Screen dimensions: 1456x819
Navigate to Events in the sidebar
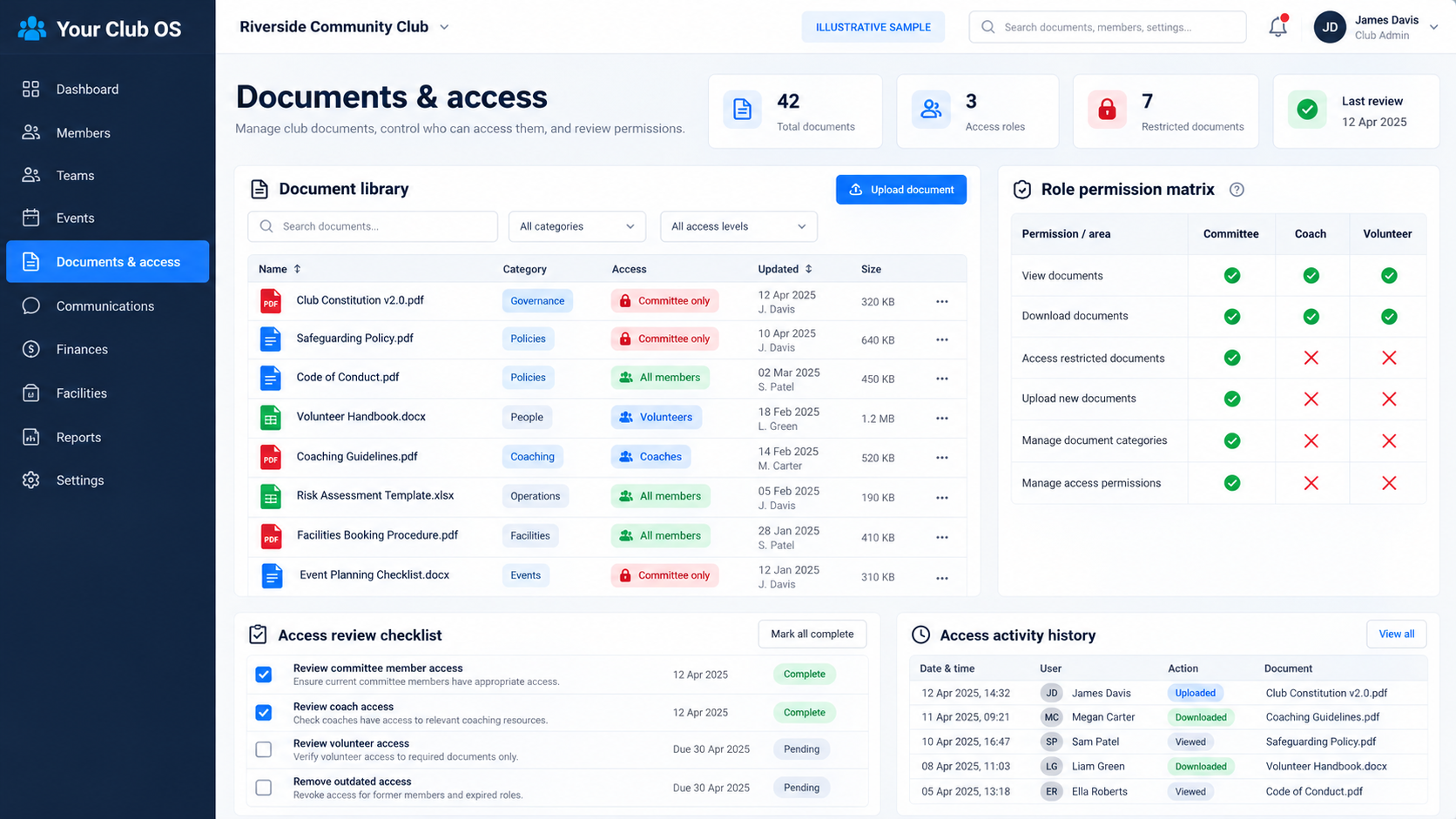point(107,218)
